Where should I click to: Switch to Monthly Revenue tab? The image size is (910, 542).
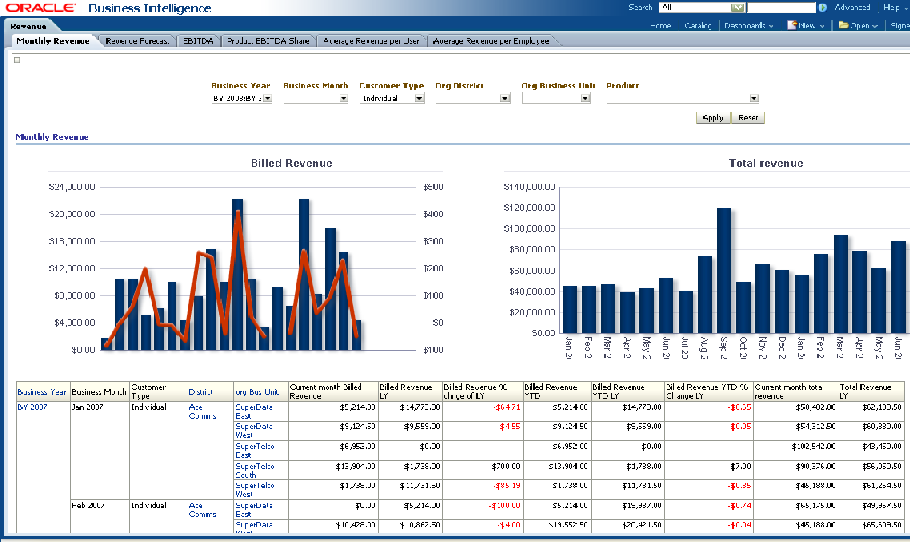coord(53,41)
